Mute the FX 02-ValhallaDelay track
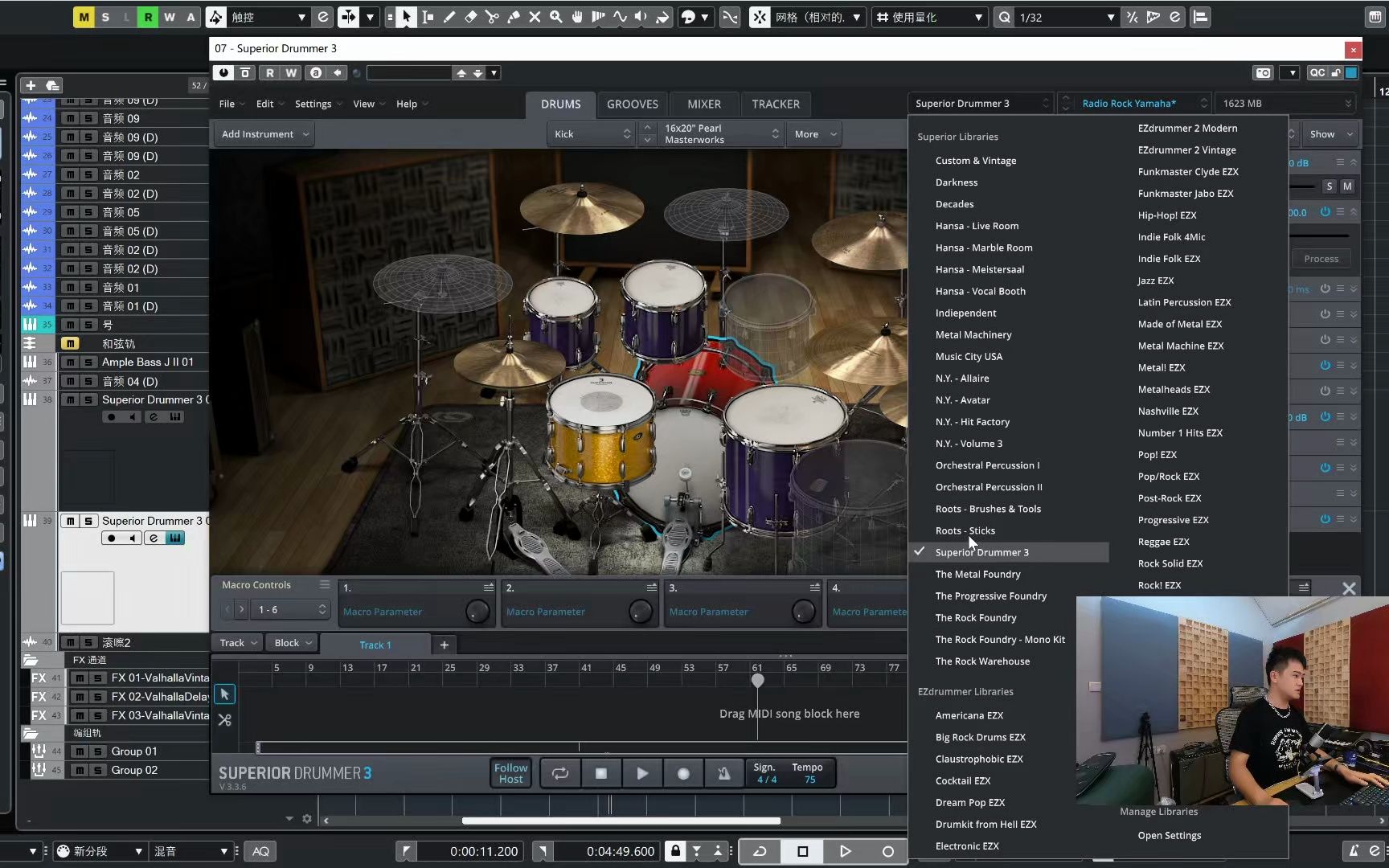The image size is (1389, 868). pos(80,697)
